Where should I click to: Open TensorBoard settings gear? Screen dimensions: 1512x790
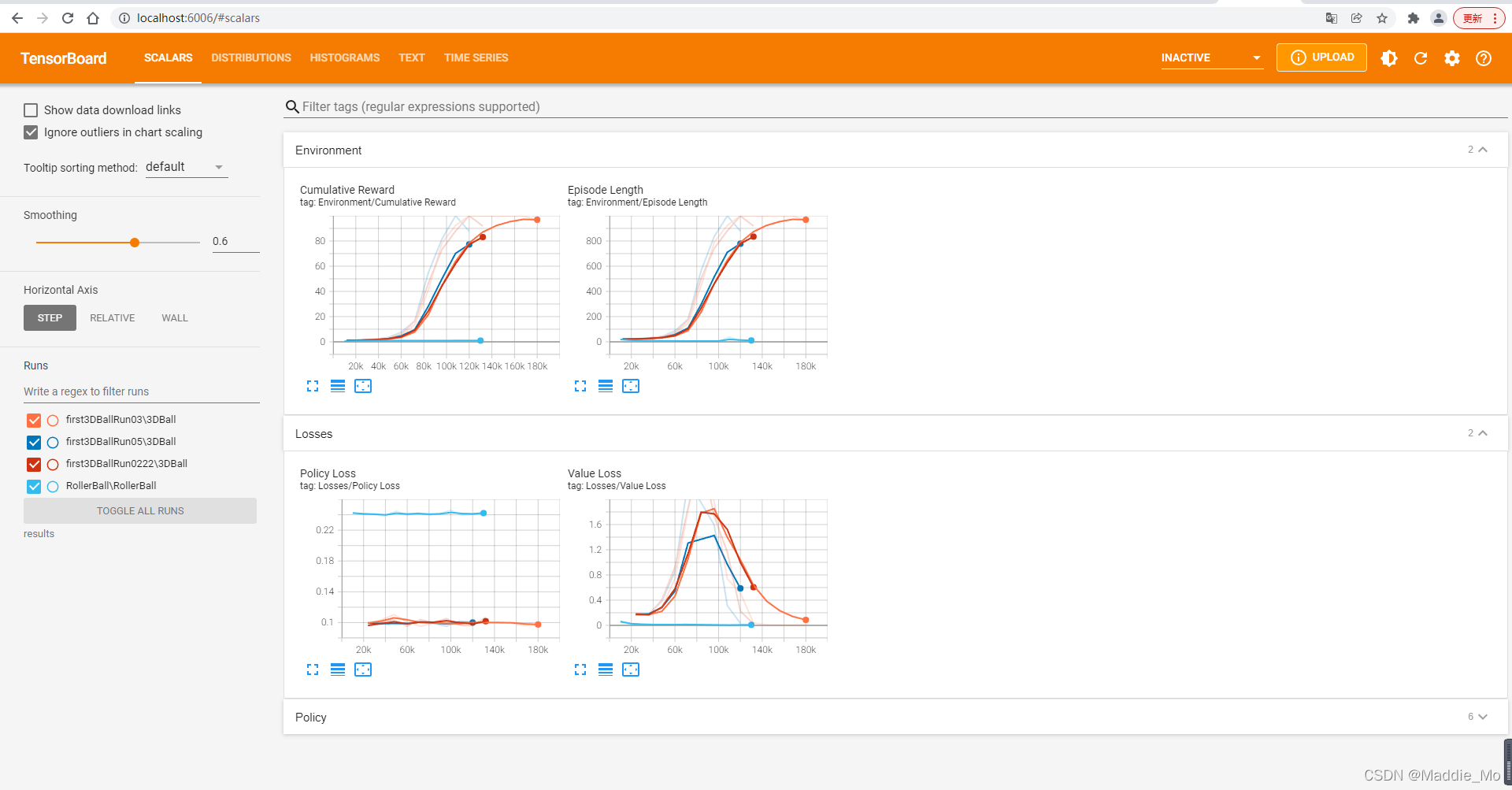(1452, 58)
